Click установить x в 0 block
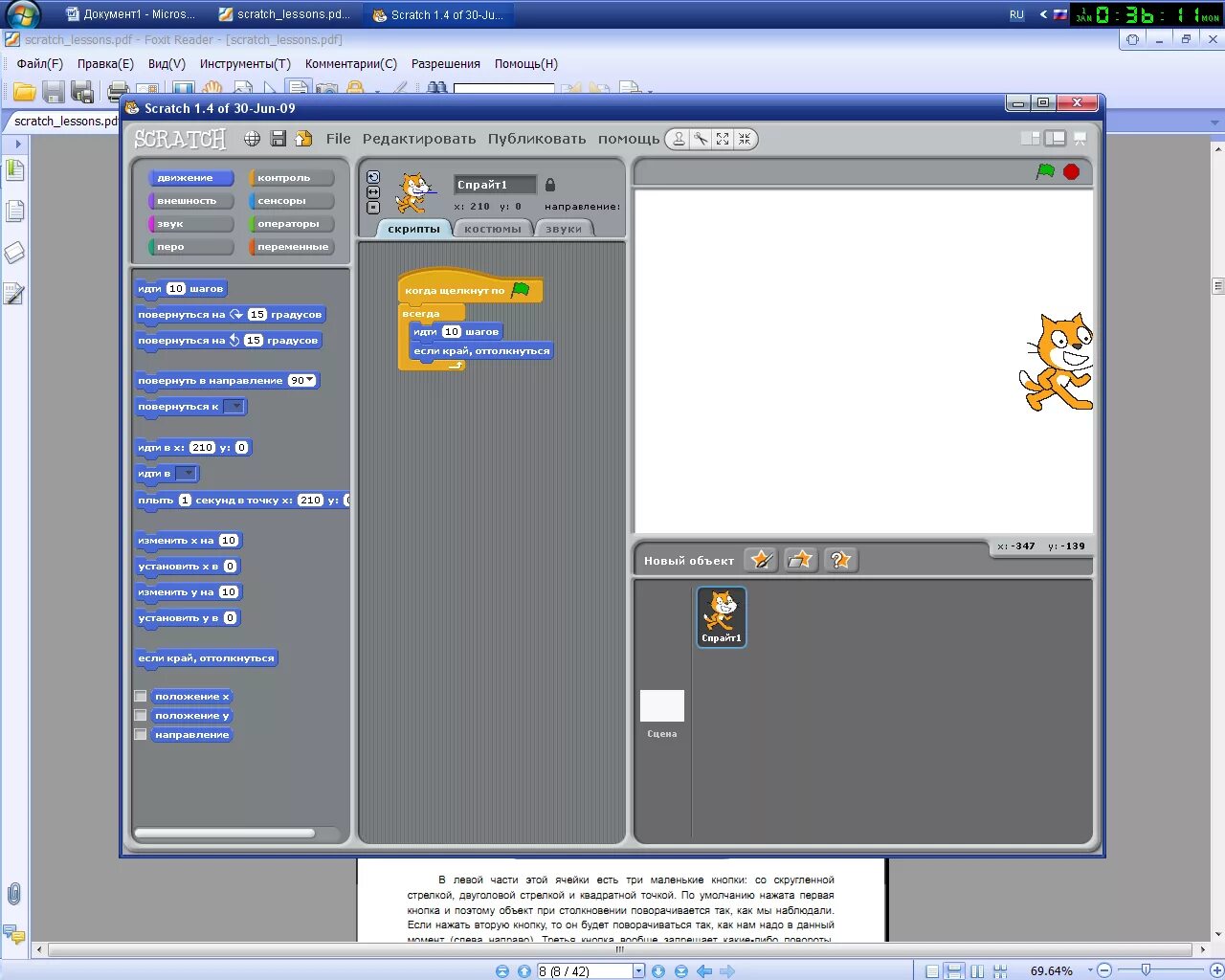Viewport: 1225px width, 980px height. (187, 567)
